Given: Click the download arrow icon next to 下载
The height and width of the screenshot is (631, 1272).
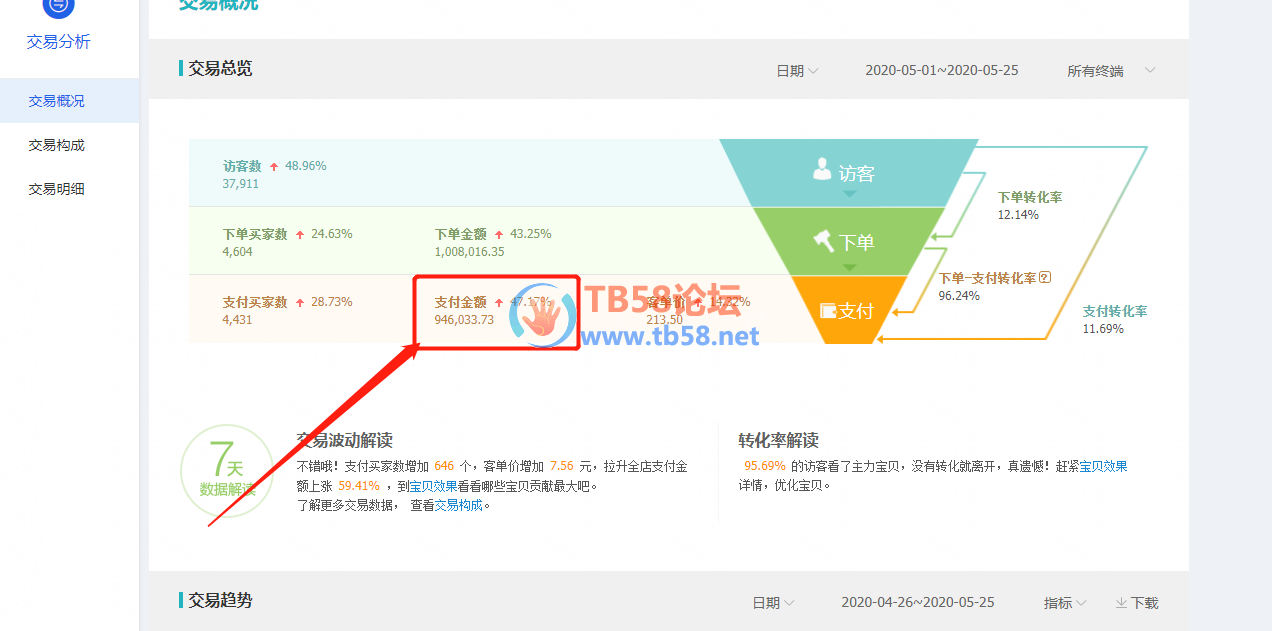Looking at the screenshot, I should pos(1121,603).
